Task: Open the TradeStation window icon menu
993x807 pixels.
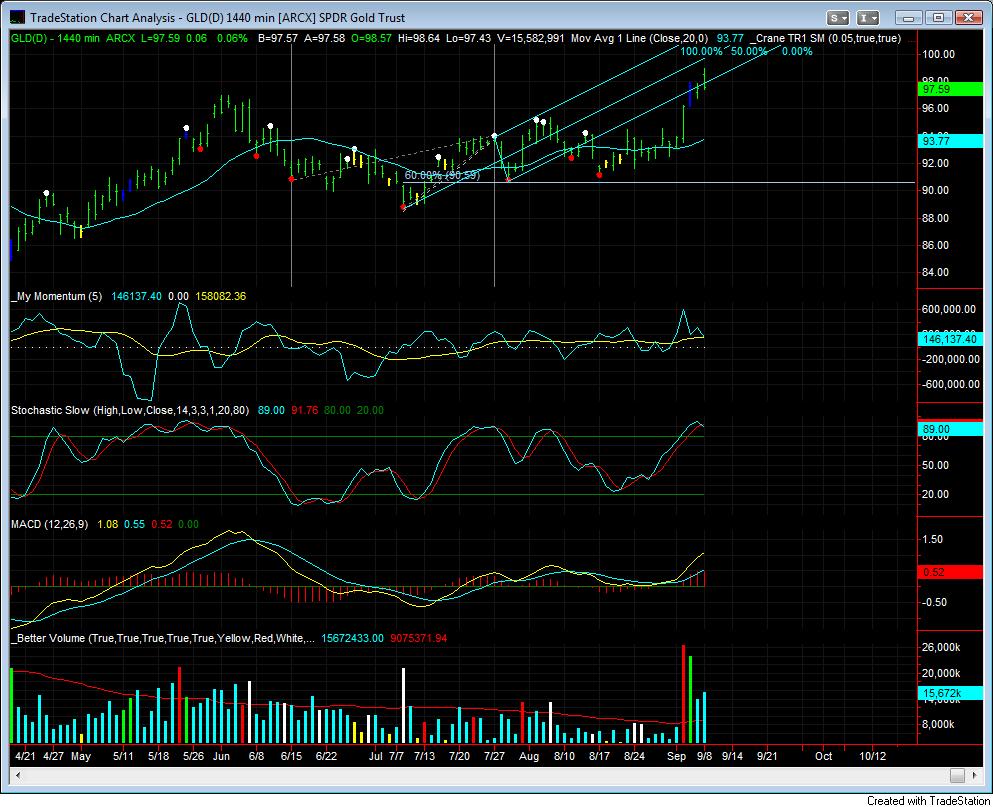Action: (x=18, y=18)
